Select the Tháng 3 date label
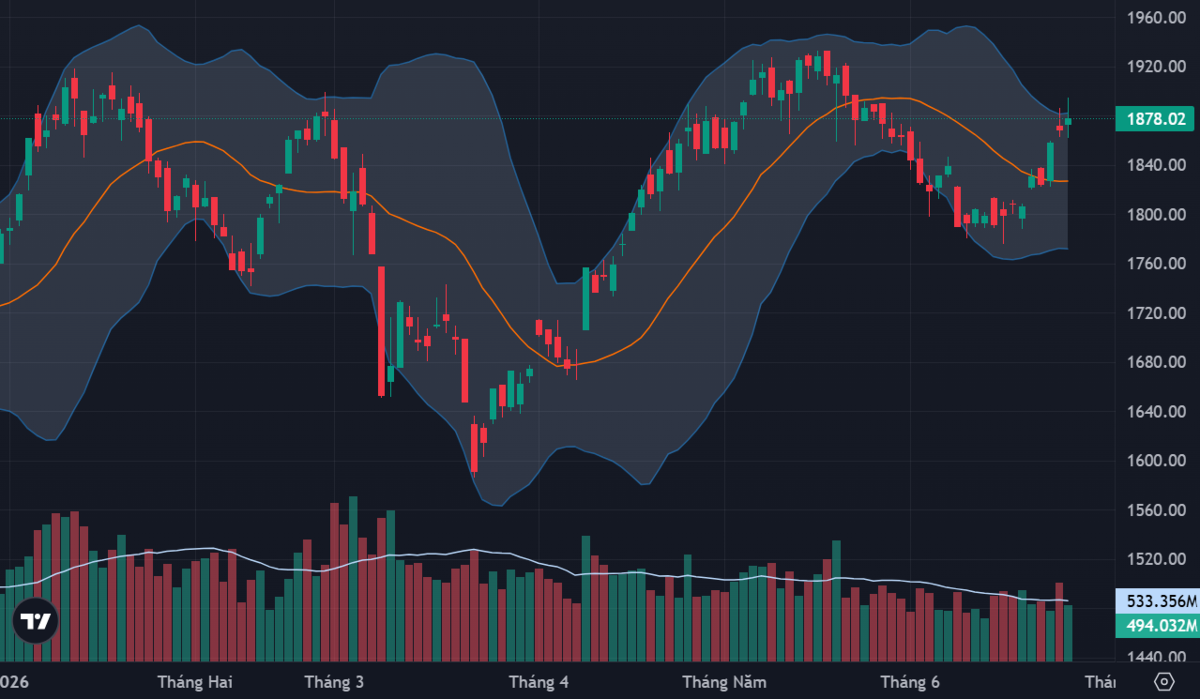Viewport: 1200px width, 699px height. click(334, 682)
